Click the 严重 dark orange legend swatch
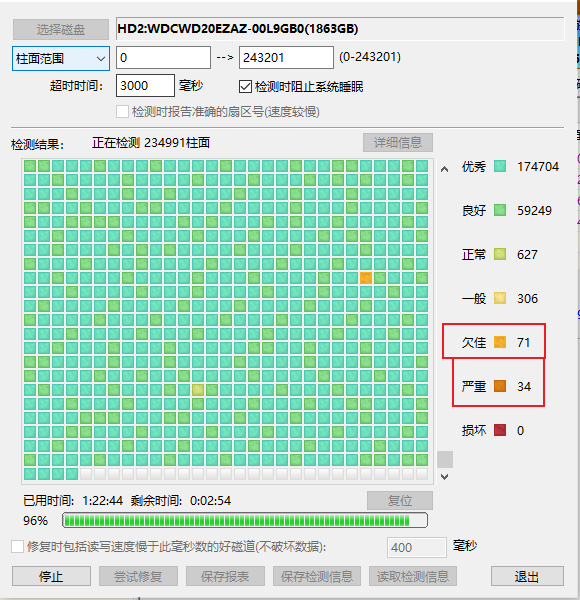This screenshot has width=580, height=600. coord(500,386)
